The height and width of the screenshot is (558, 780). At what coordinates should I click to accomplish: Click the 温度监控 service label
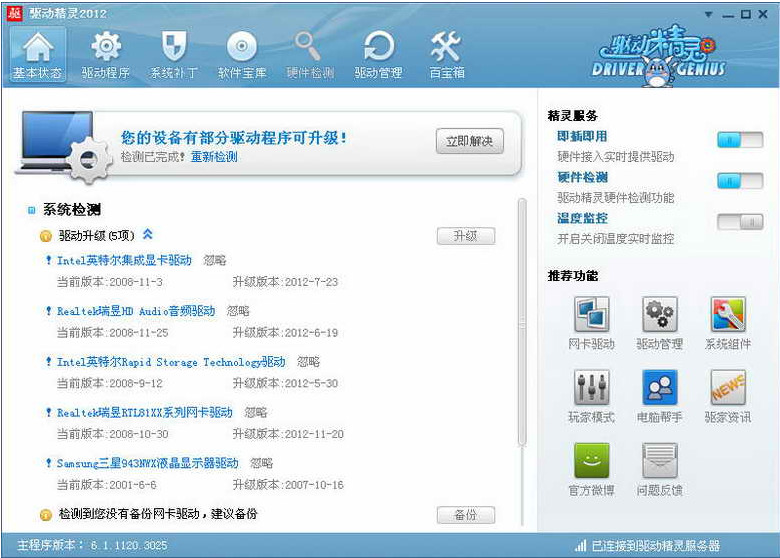pos(582,218)
